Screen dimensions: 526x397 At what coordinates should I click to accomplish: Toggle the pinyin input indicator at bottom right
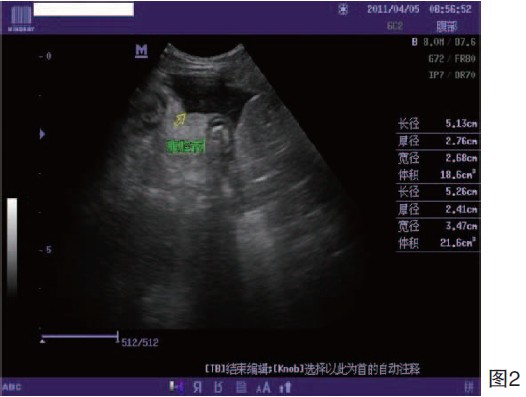[x=469, y=387]
